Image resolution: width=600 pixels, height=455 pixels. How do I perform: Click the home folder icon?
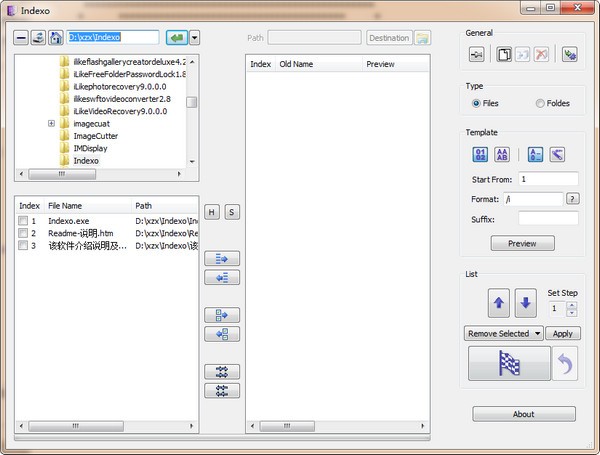point(55,38)
